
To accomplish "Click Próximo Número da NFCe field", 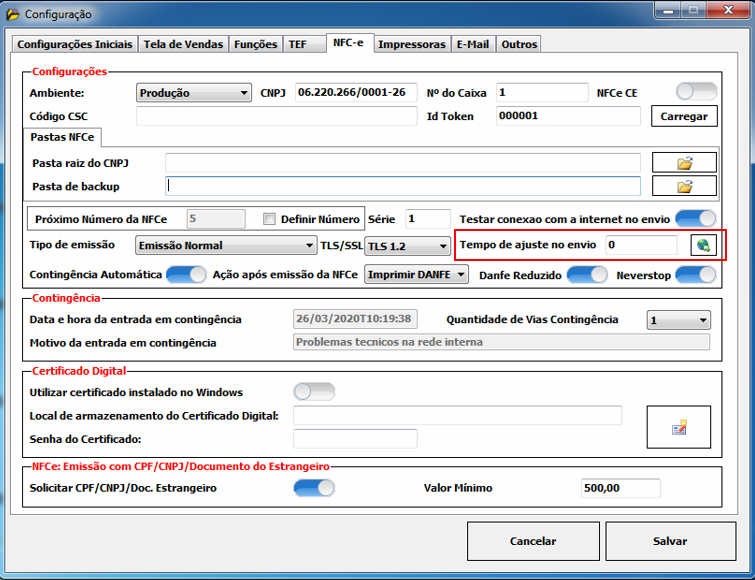I will [x=216, y=219].
